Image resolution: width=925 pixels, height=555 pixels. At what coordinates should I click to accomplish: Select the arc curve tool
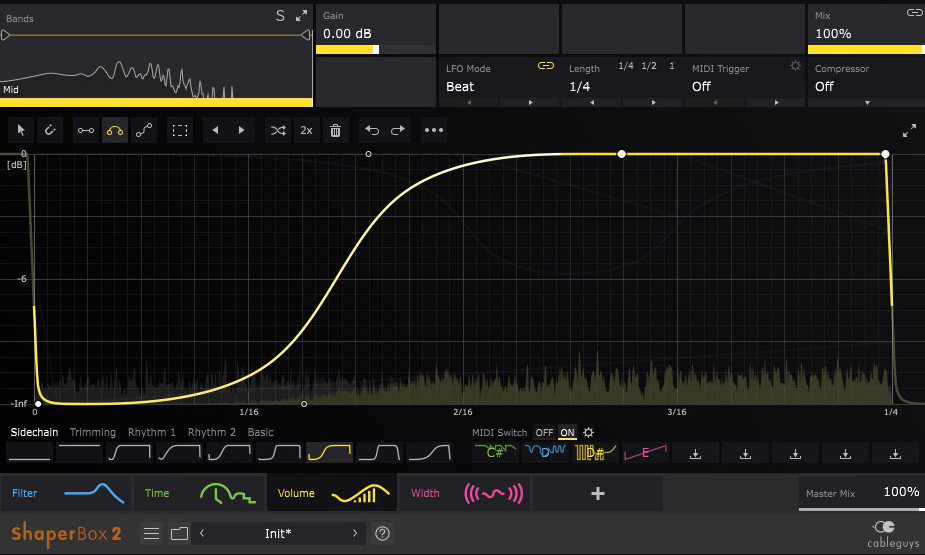pyautogui.click(x=114, y=130)
